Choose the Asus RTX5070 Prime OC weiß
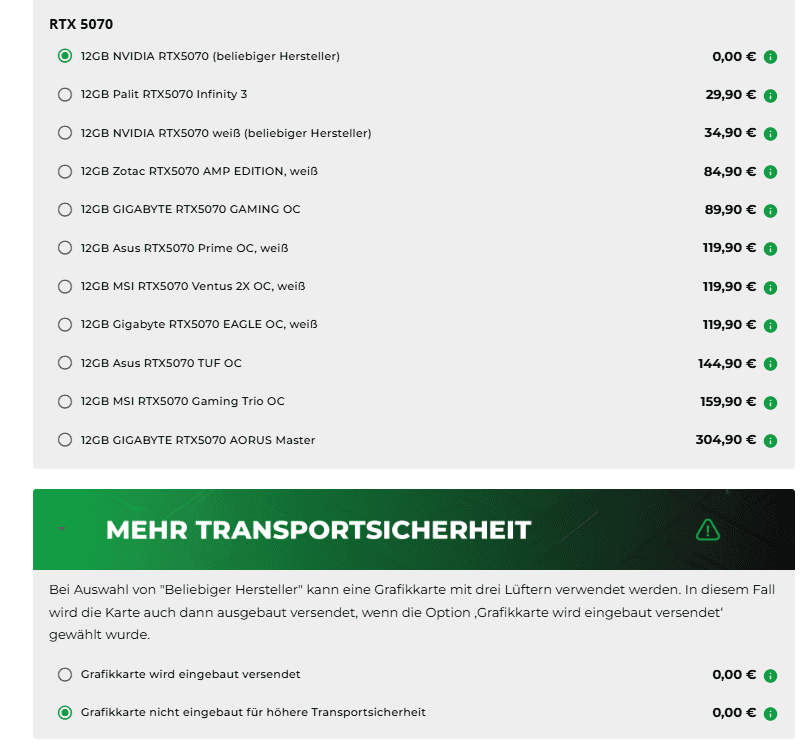The width and height of the screenshot is (804, 755). click(65, 248)
